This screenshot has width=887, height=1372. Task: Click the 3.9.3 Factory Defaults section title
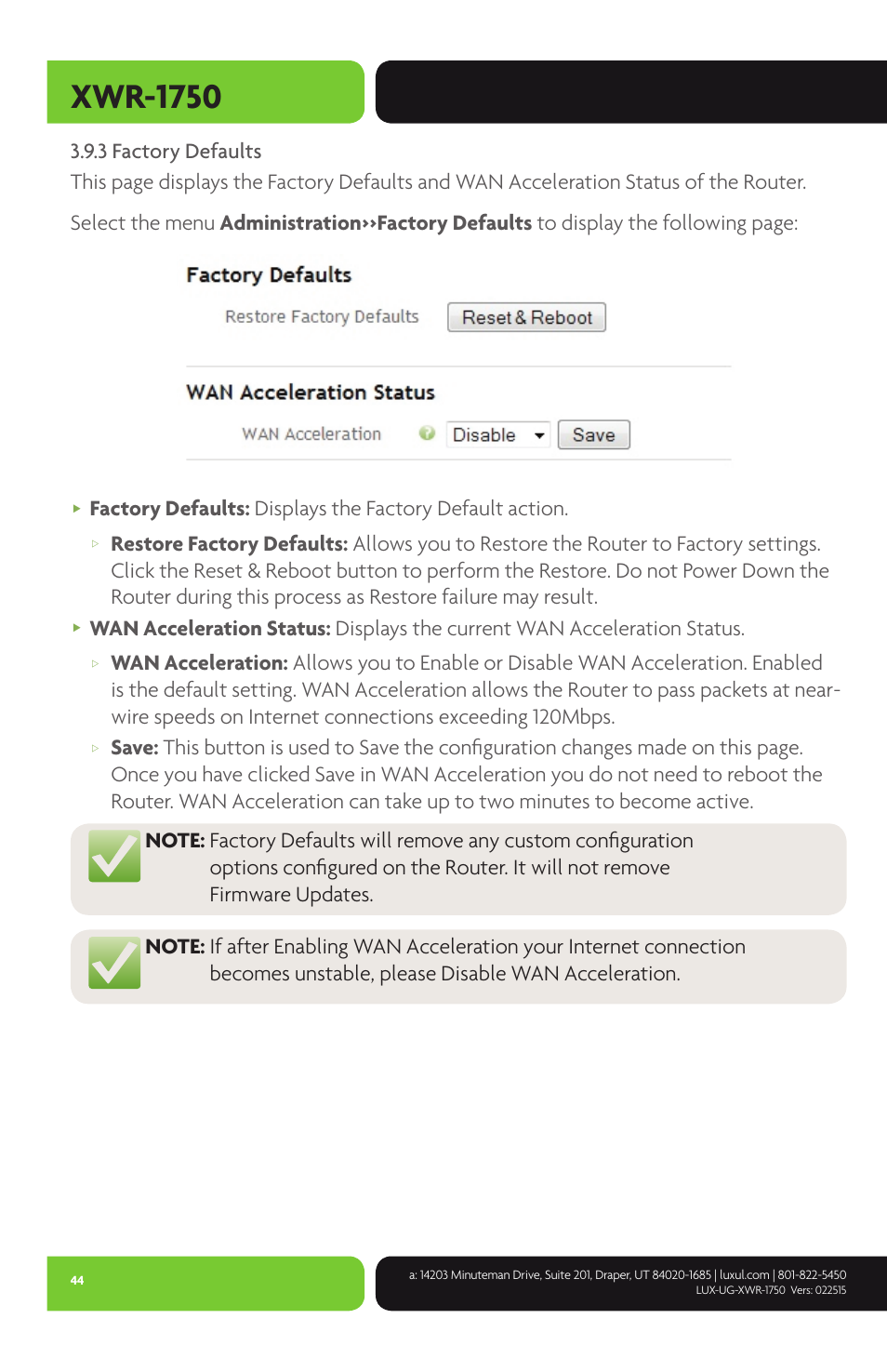[x=165, y=152]
